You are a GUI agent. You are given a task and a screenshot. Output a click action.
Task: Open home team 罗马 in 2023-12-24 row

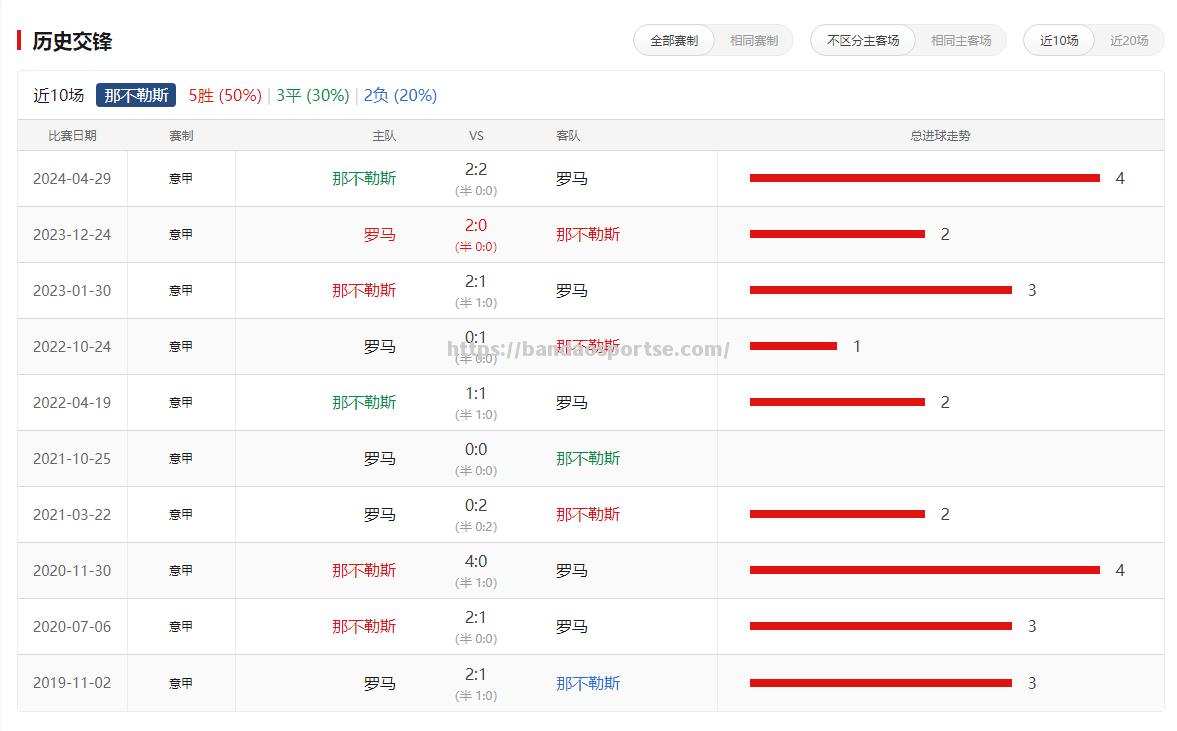[380, 235]
